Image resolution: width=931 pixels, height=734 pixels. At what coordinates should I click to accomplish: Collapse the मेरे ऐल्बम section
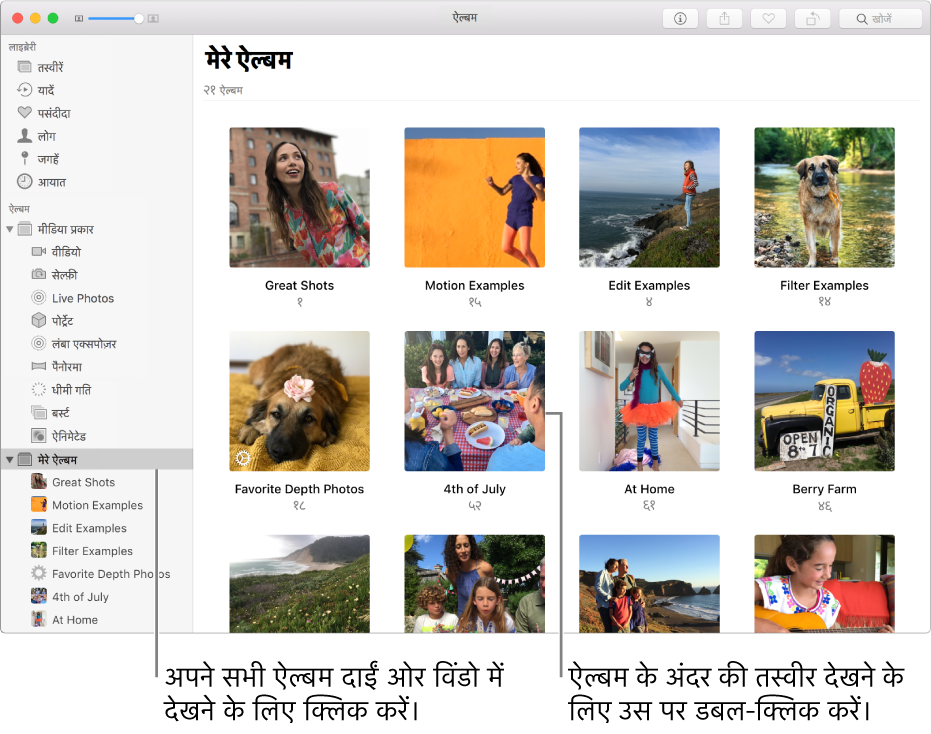10,458
